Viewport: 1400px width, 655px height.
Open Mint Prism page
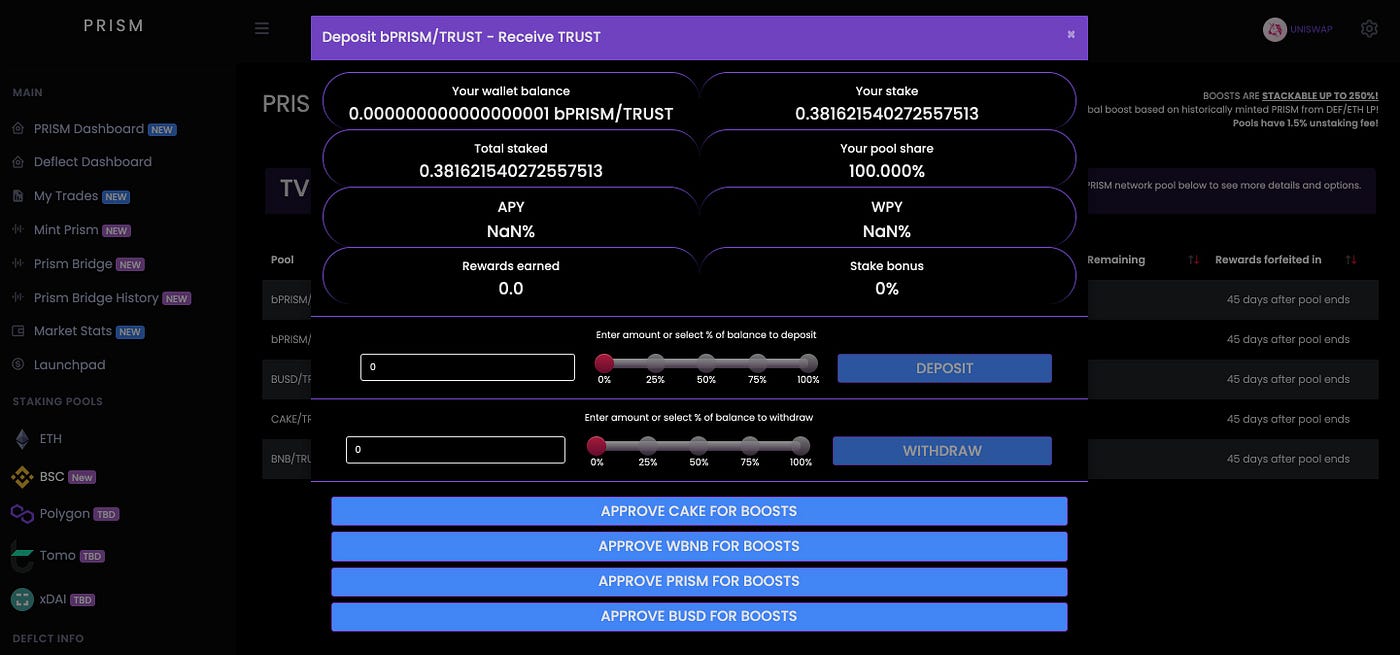(66, 230)
